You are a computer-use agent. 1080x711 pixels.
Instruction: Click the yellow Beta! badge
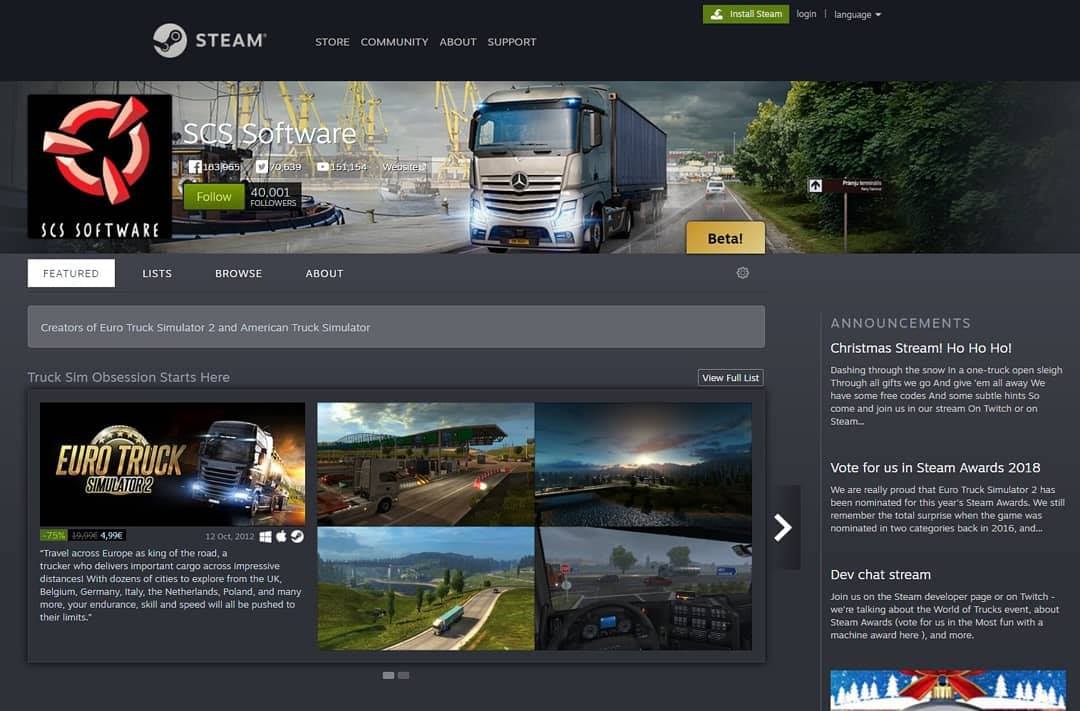click(x=725, y=238)
